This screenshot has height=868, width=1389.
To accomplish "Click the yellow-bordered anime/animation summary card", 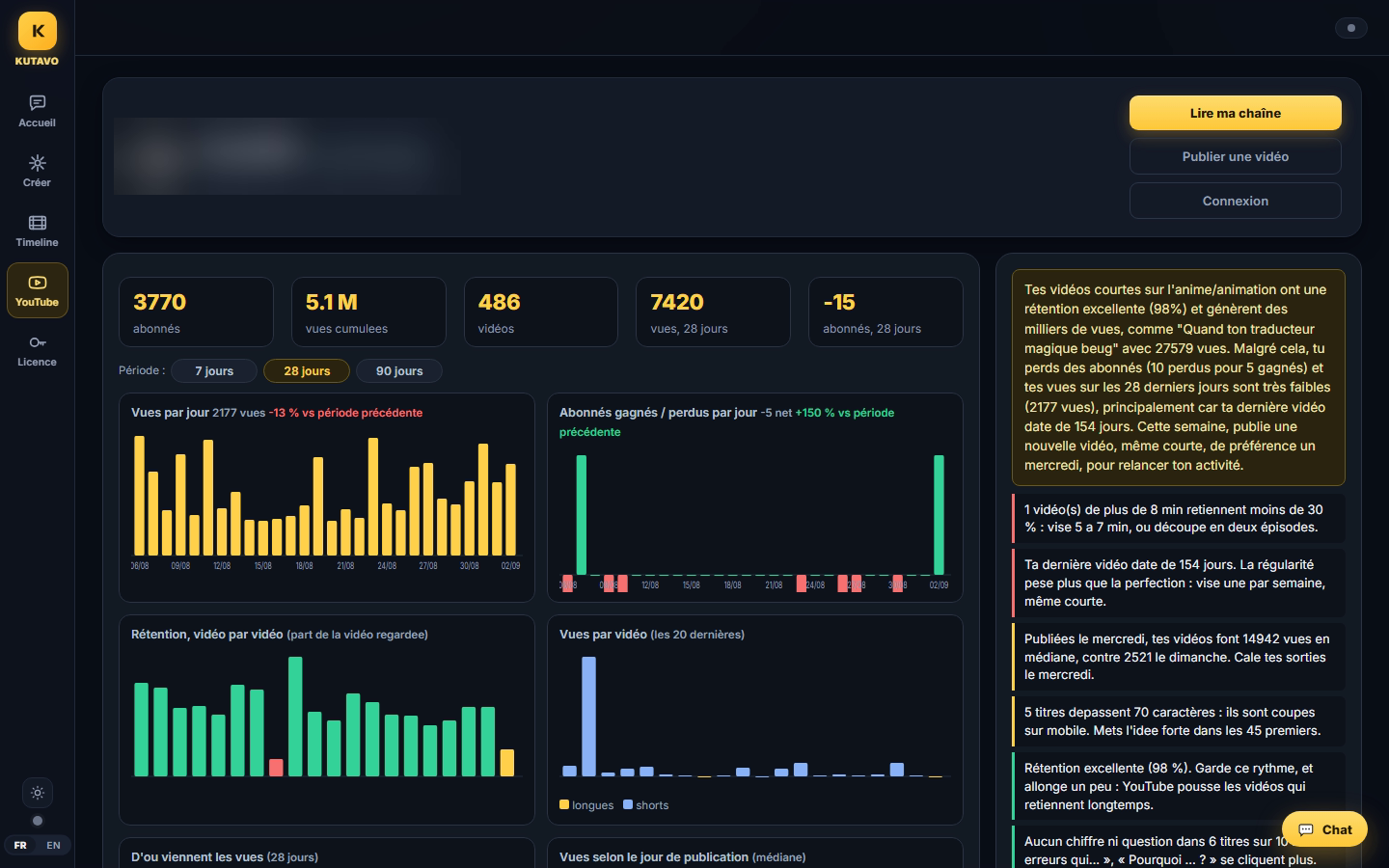I will (x=1179, y=377).
